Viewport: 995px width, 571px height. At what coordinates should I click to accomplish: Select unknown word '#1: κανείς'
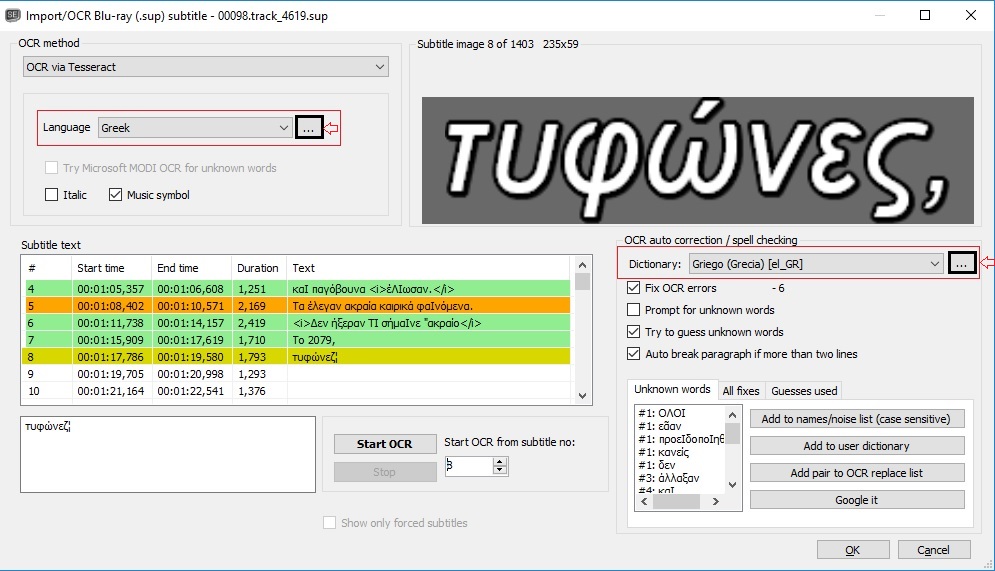(x=664, y=452)
